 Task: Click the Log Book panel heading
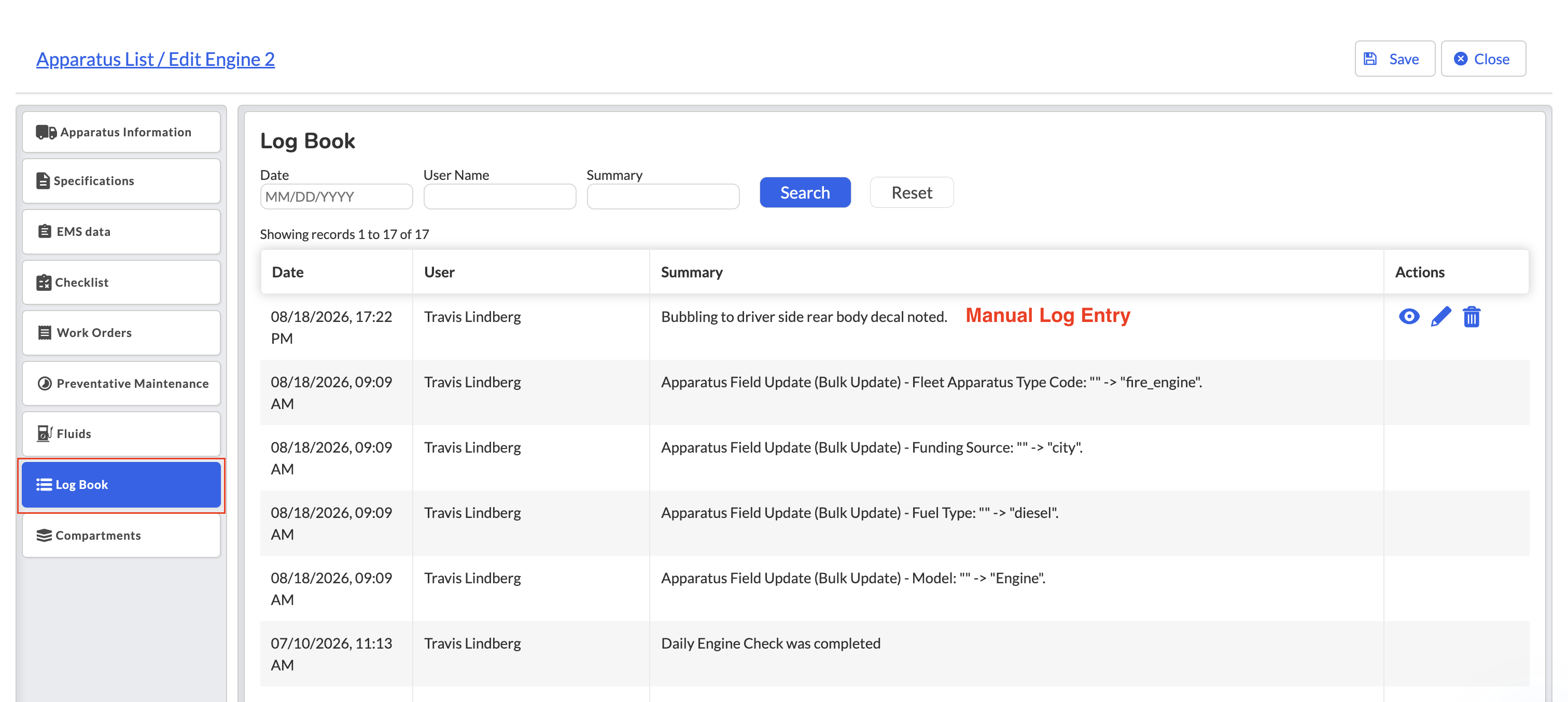point(307,141)
